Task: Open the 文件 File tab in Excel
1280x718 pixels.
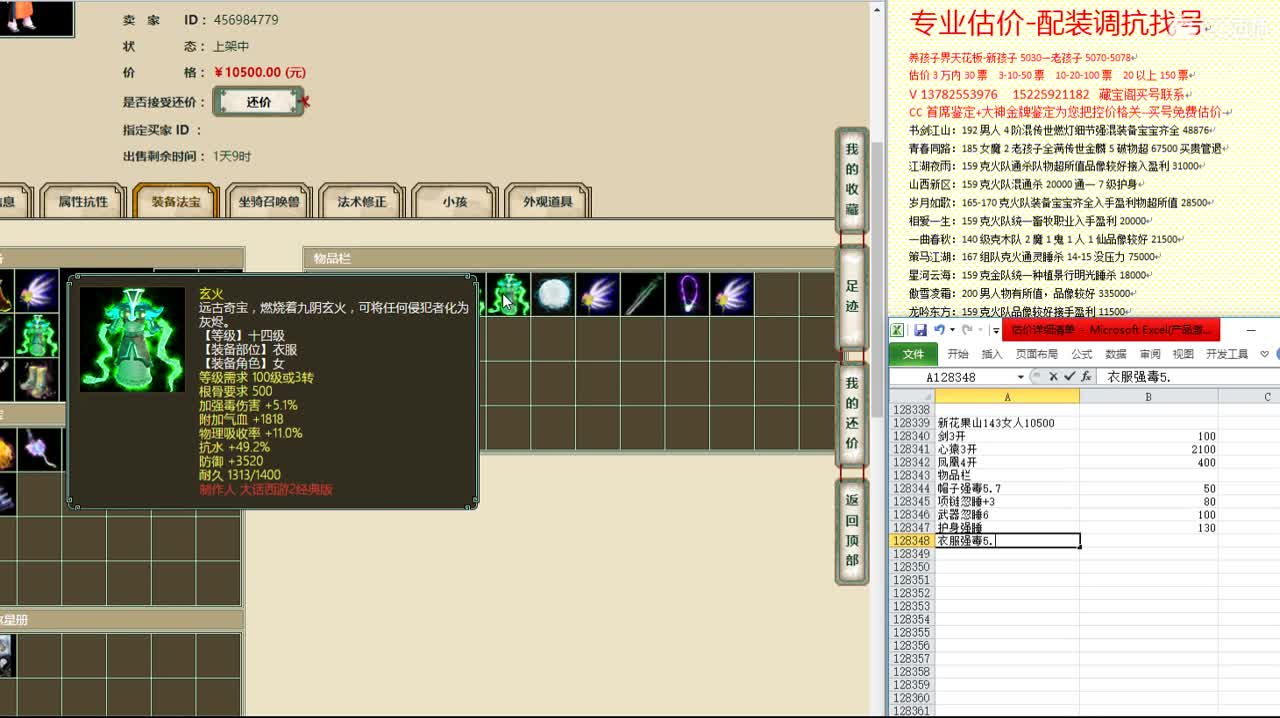Action: coord(914,354)
